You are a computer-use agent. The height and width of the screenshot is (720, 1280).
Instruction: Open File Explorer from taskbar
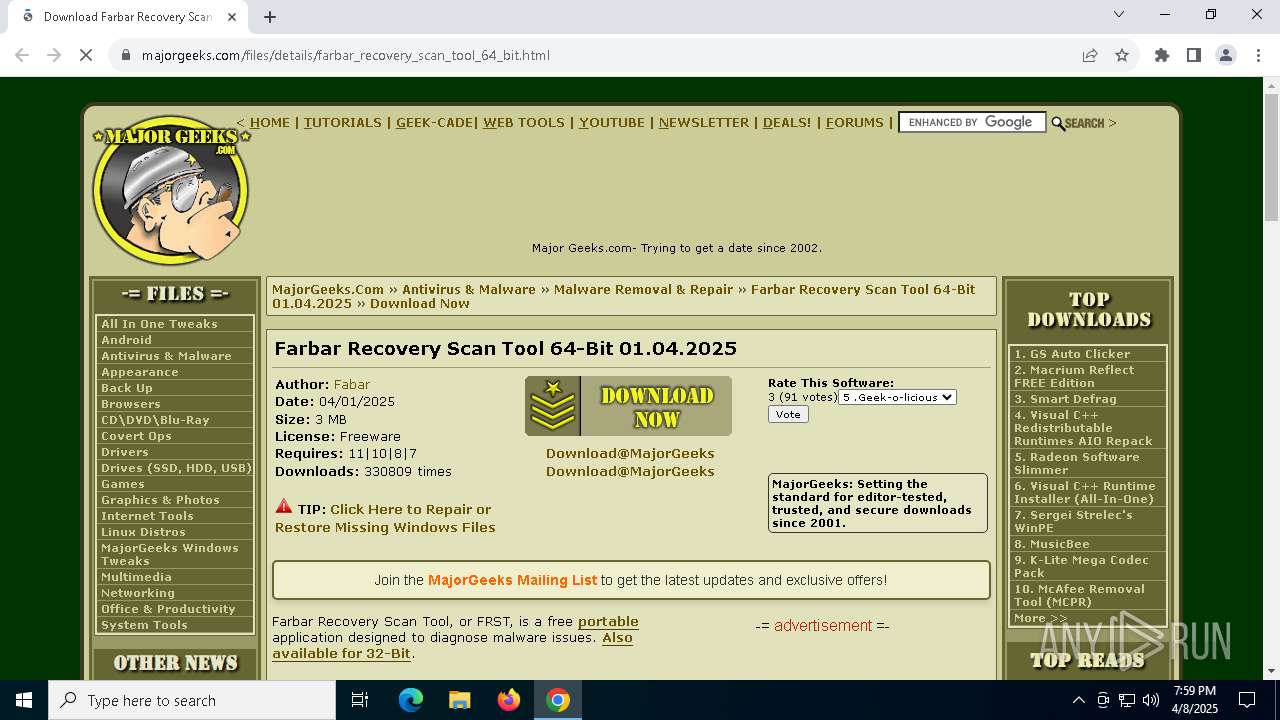click(460, 700)
